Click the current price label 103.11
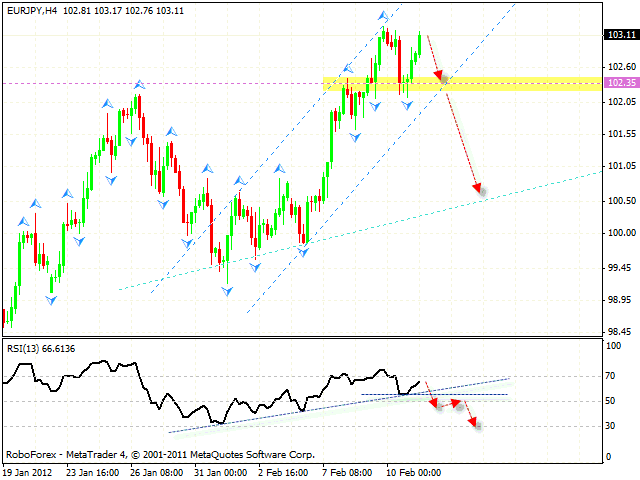 tap(621, 35)
